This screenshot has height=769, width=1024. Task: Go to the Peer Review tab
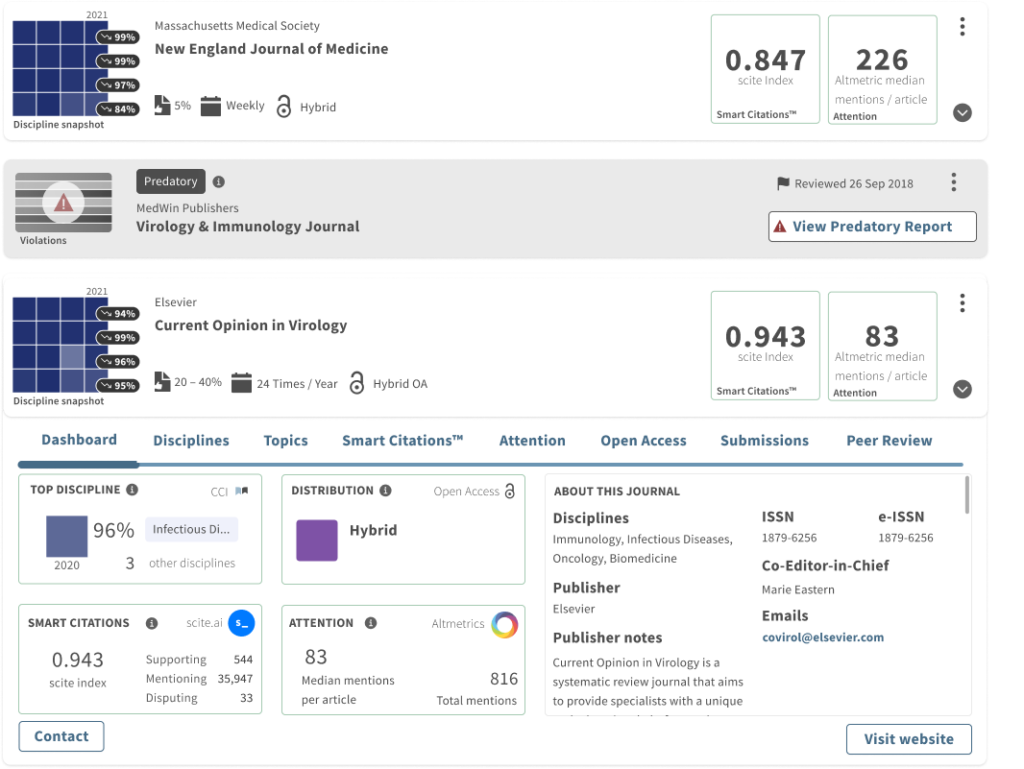pos(889,441)
